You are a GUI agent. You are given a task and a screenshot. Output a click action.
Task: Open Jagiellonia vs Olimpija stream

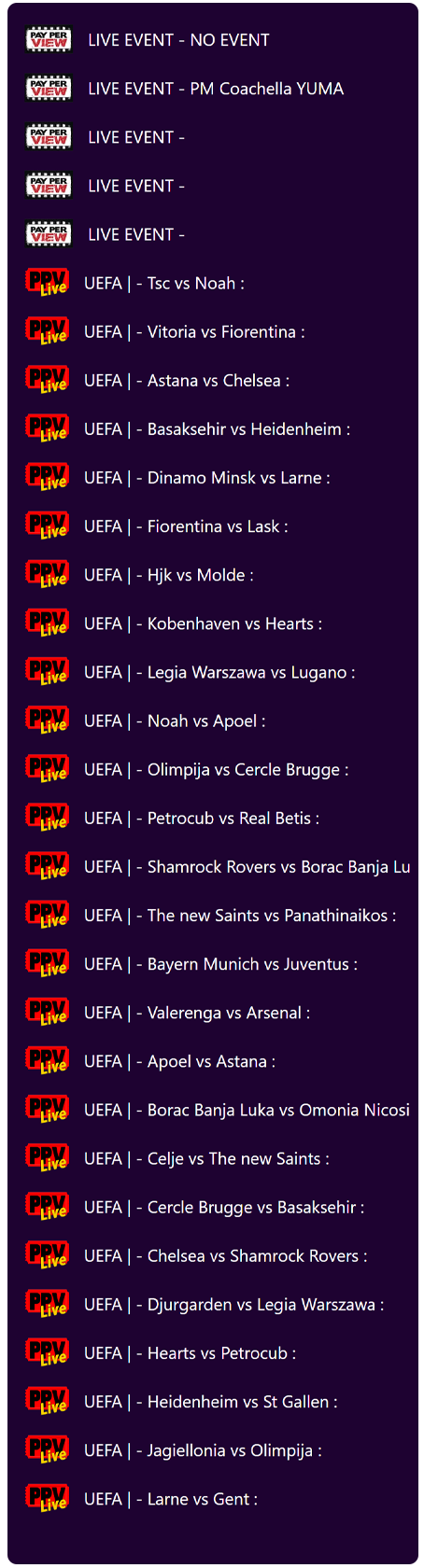click(x=213, y=1450)
